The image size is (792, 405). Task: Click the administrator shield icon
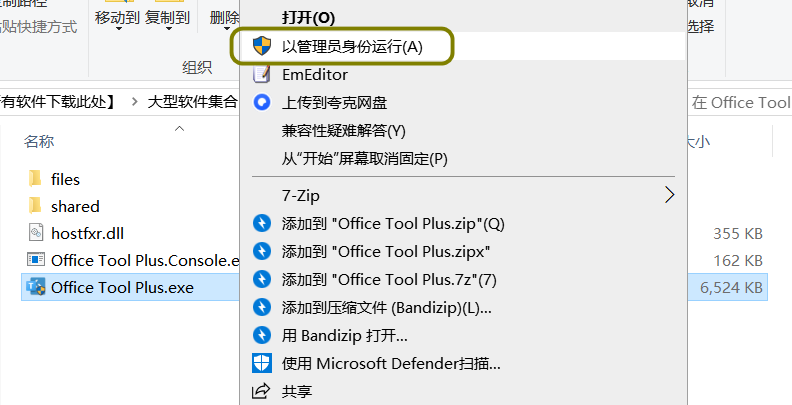262,46
